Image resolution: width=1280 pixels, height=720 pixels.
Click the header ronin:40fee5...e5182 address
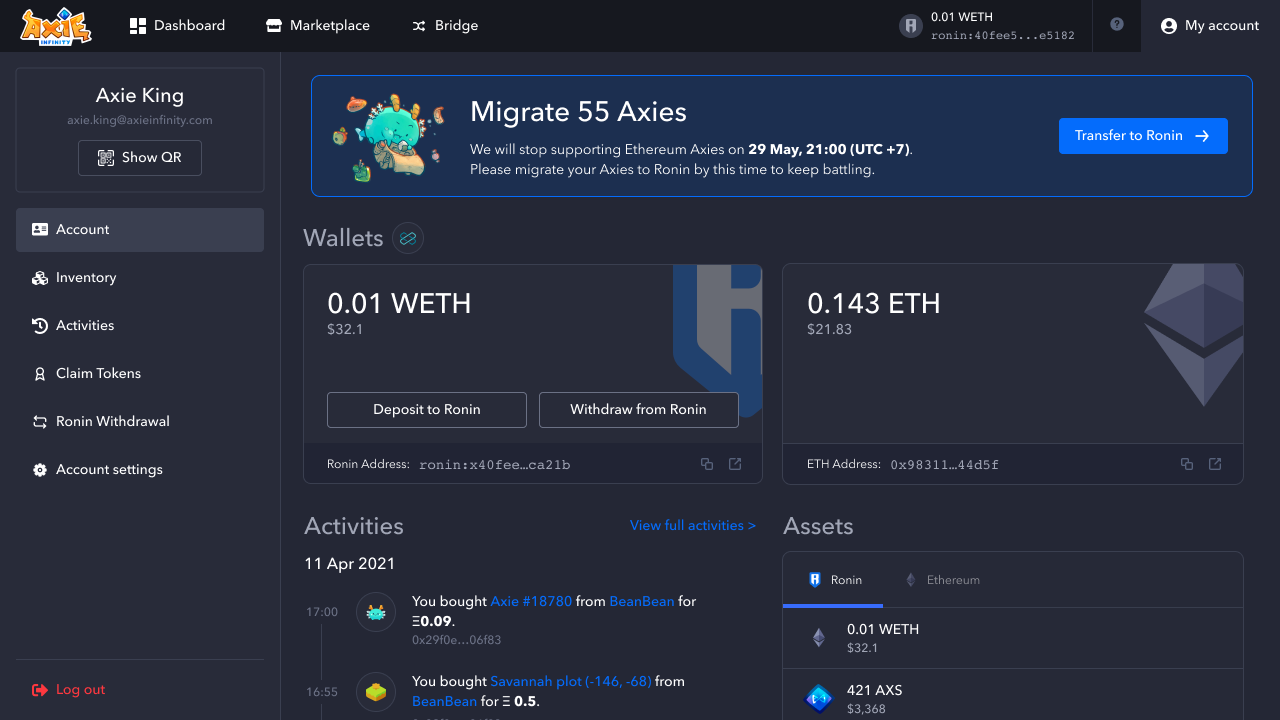click(1003, 36)
